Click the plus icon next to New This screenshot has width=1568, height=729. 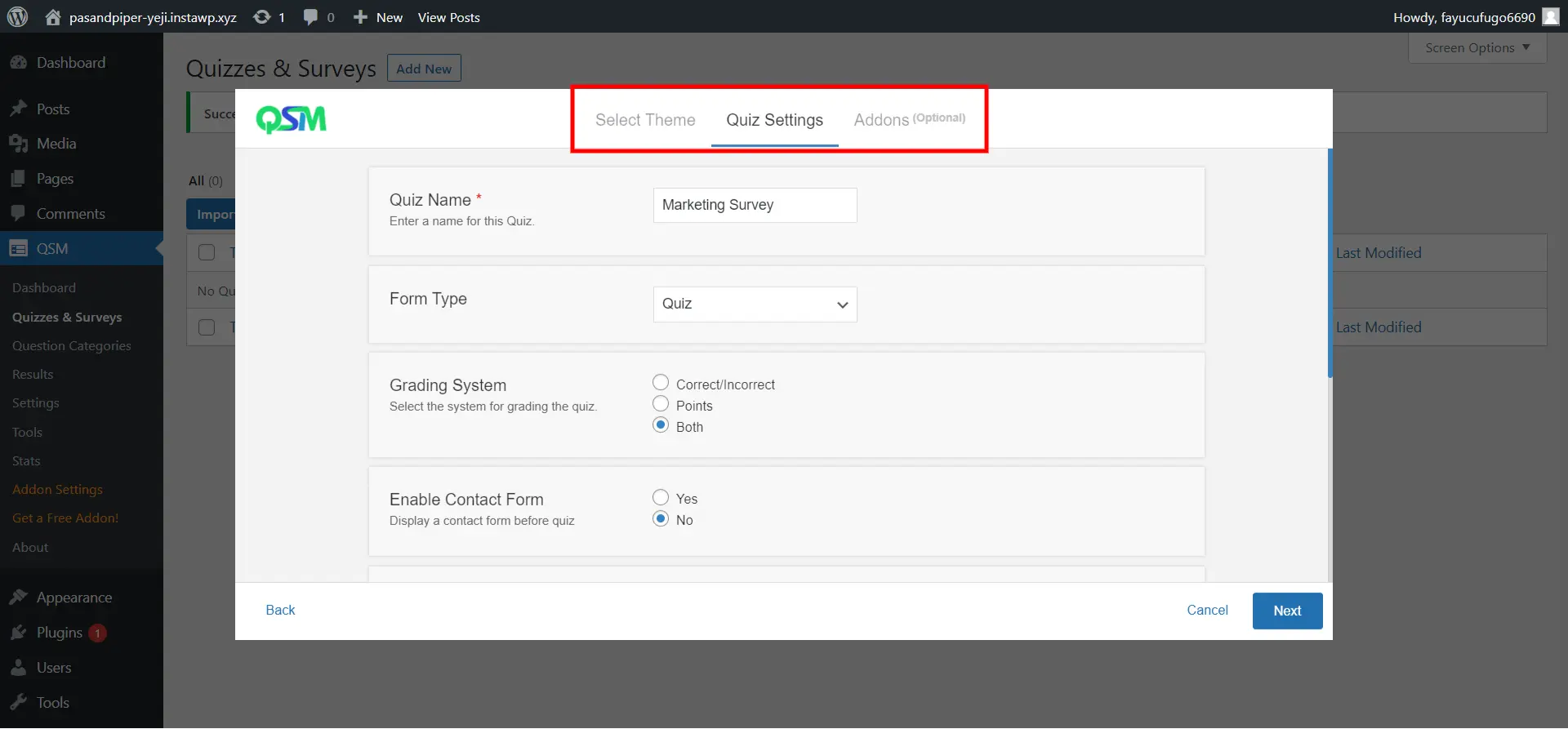point(360,16)
